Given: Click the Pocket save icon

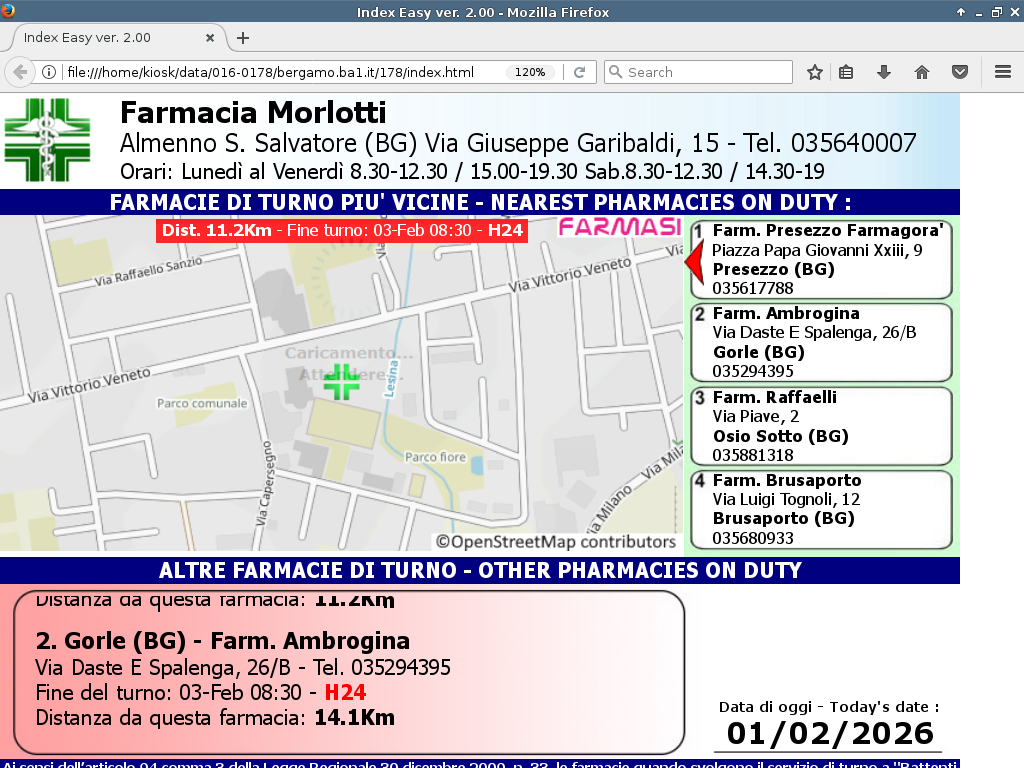Looking at the screenshot, I should tap(959, 72).
